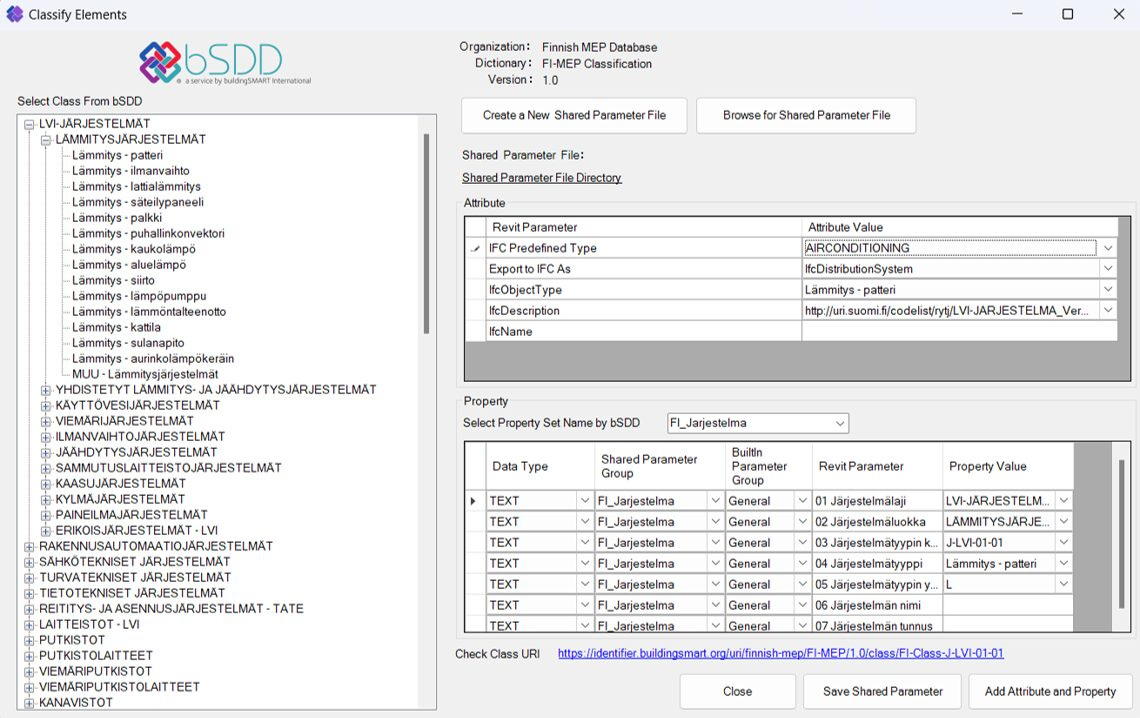Viewport: 1140px width, 718px height.
Task: Click the Property Value column header
Action: click(x=1008, y=466)
